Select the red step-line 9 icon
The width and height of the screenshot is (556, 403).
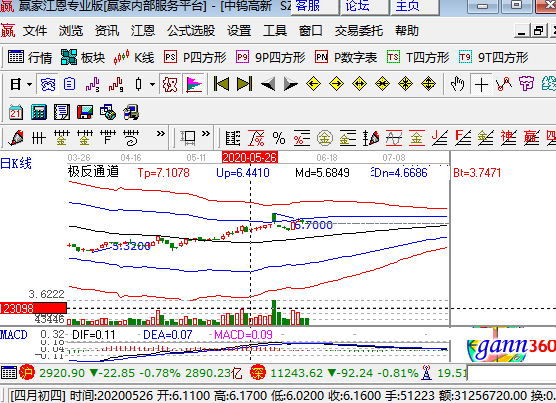(x=116, y=84)
